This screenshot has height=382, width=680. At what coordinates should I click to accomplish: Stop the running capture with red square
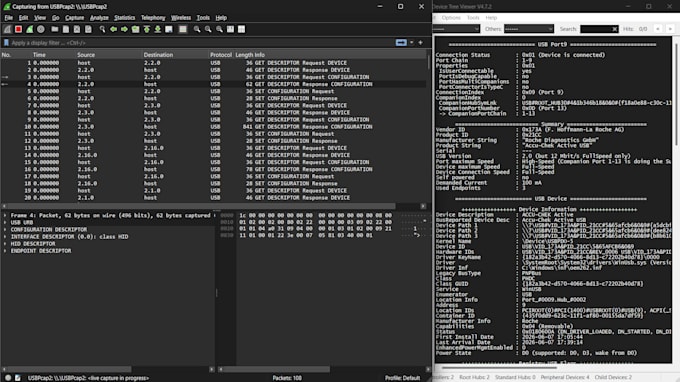18,29
